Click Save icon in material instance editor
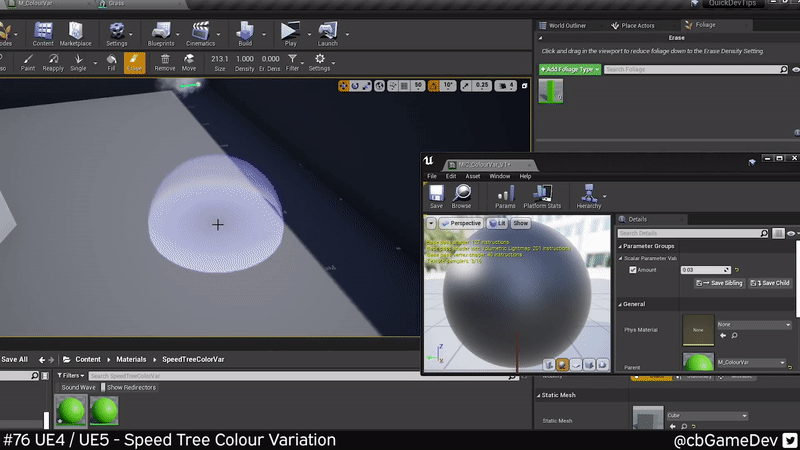Image resolution: width=800 pixels, height=450 pixels. (436, 195)
